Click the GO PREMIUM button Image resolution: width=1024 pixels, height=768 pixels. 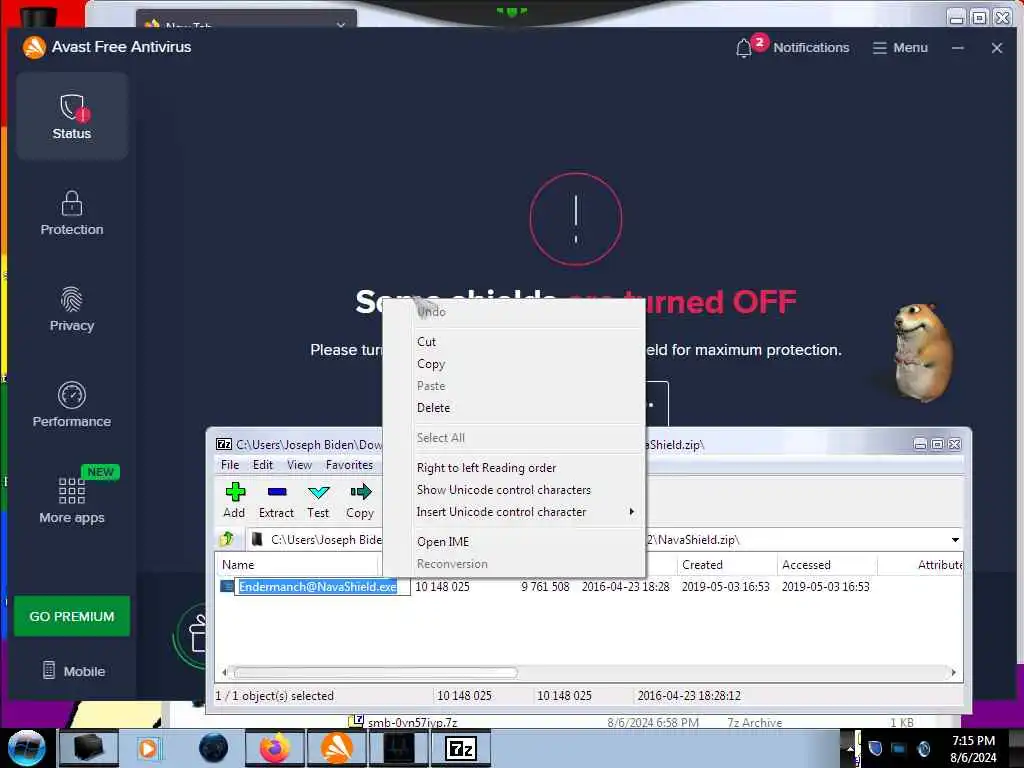(72, 616)
